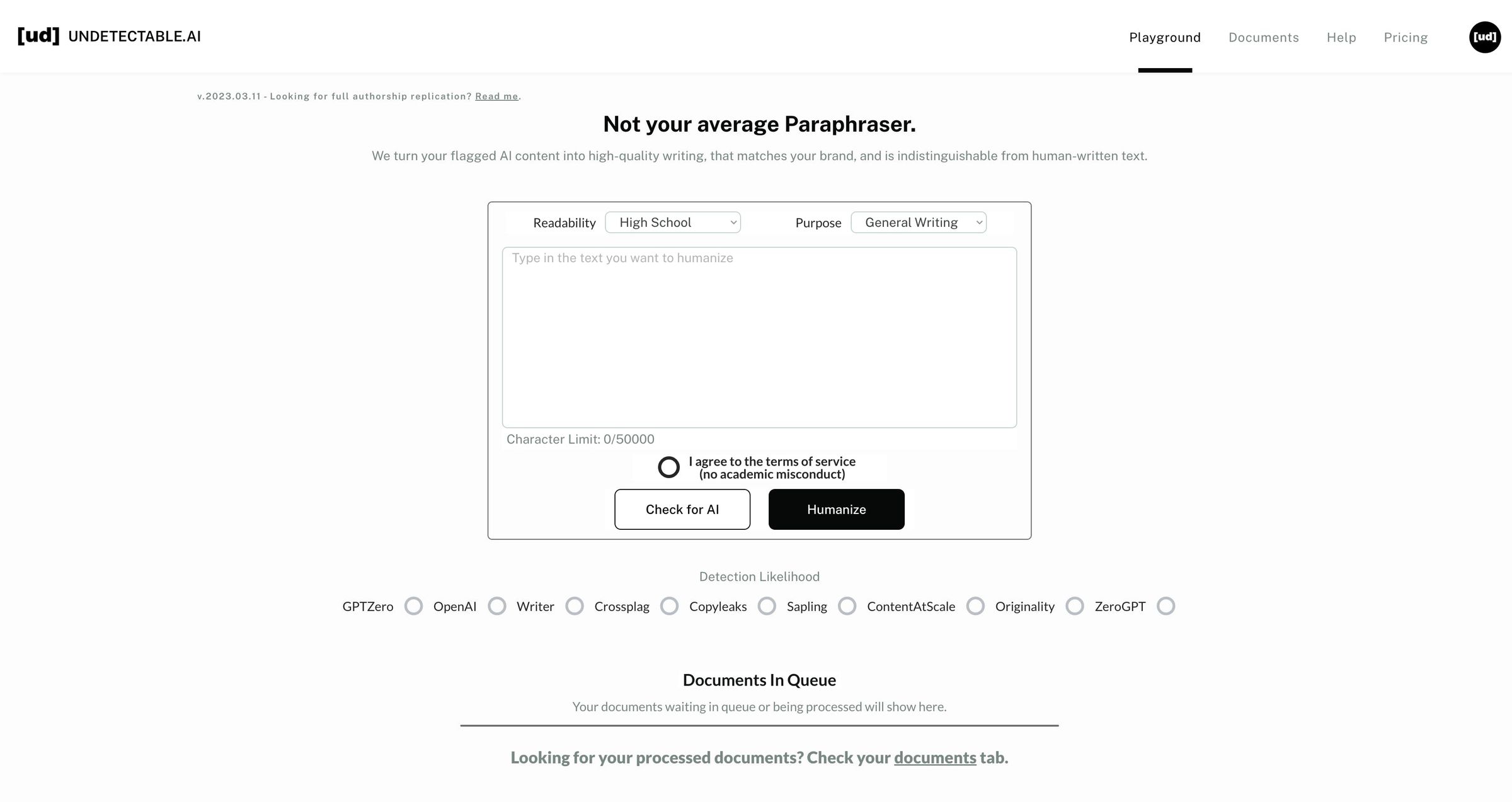1512x802 pixels.
Task: Enable the Sapling detection toggle
Action: pyautogui.click(x=847, y=606)
